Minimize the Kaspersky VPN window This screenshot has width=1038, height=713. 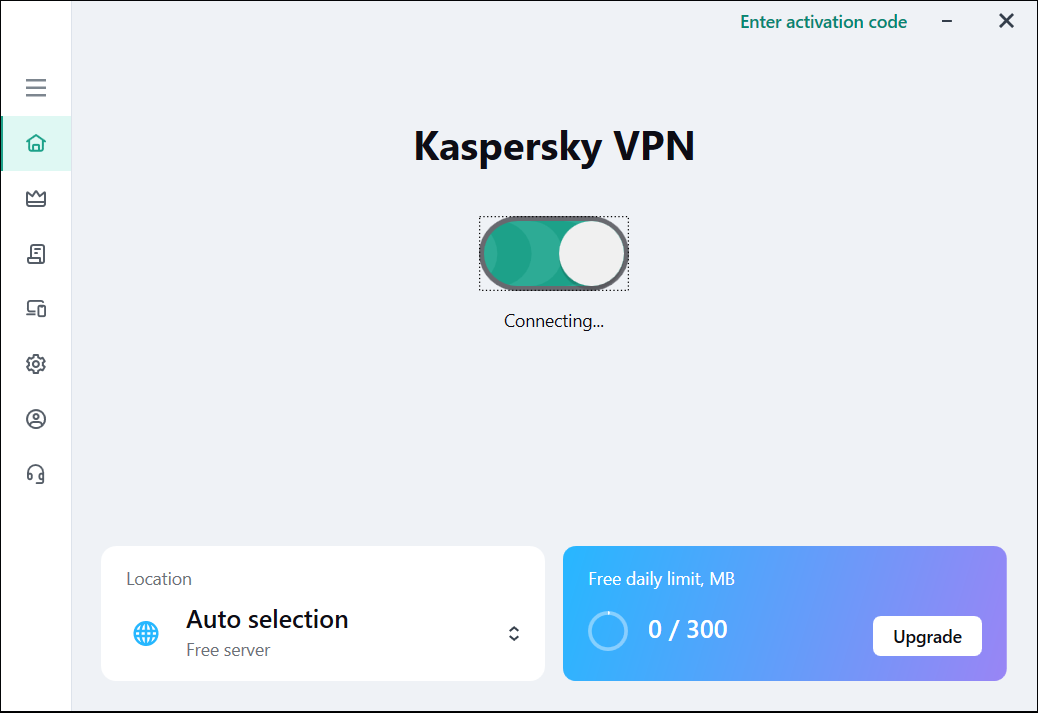click(x=946, y=22)
